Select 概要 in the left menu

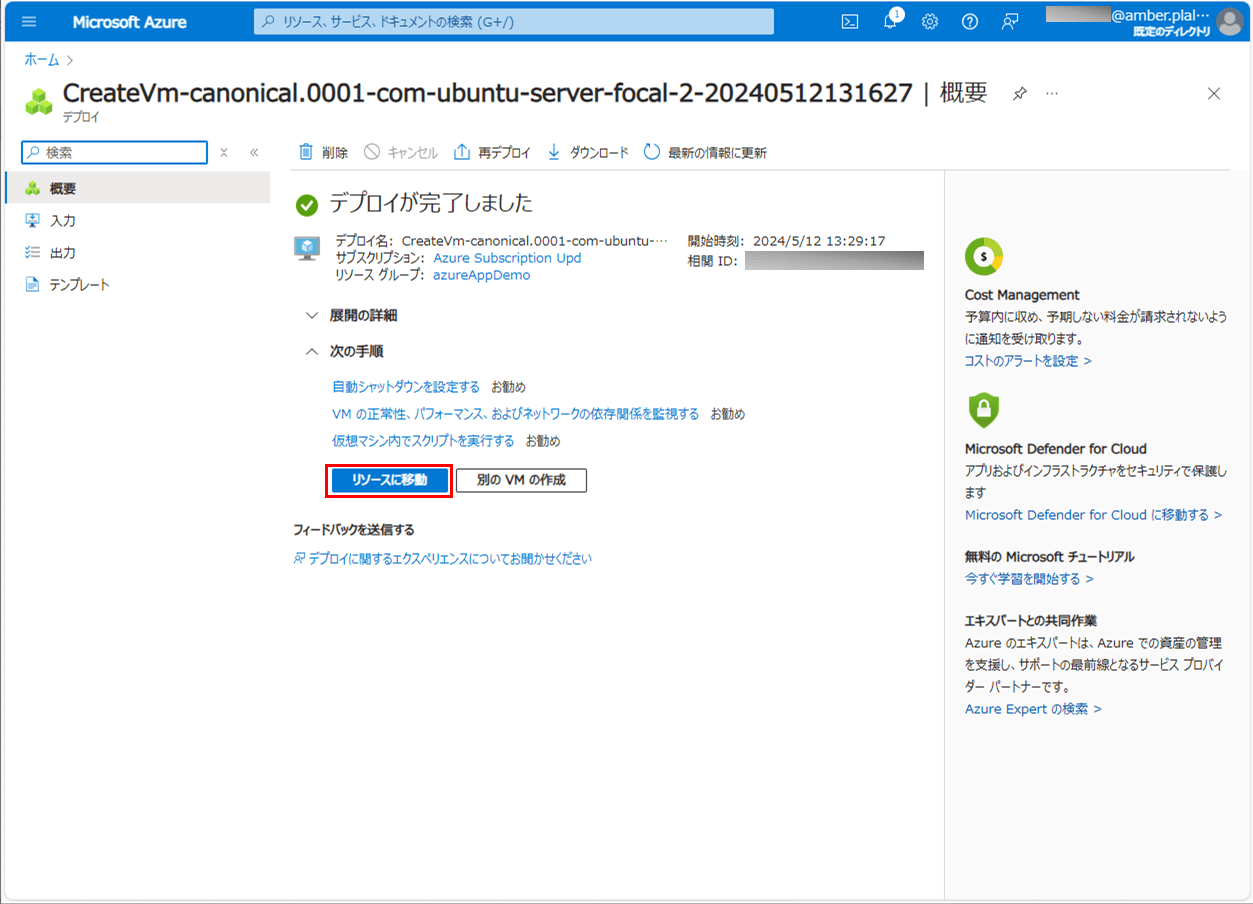[x=137, y=188]
